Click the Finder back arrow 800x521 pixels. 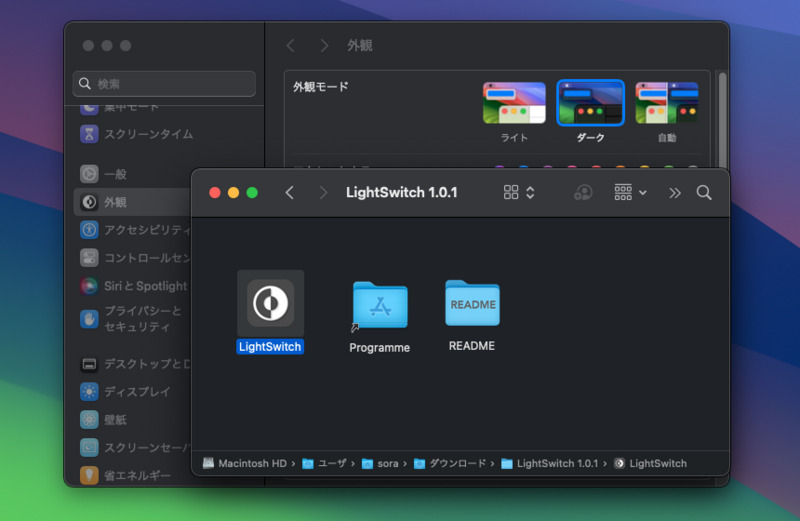point(290,193)
